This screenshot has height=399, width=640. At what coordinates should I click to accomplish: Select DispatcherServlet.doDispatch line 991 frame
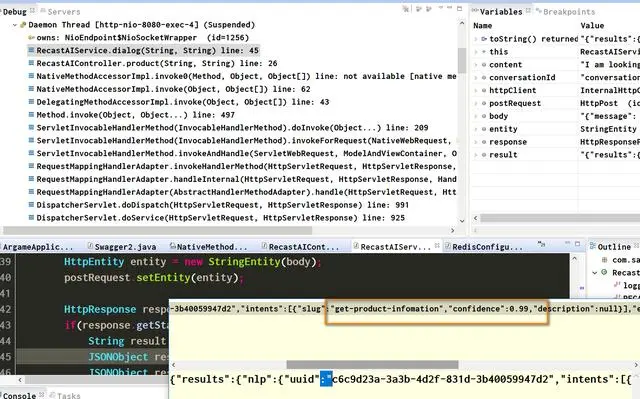click(222, 205)
